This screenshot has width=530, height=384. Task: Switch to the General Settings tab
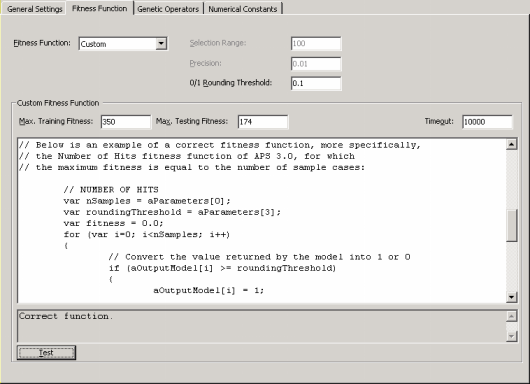(x=34, y=9)
